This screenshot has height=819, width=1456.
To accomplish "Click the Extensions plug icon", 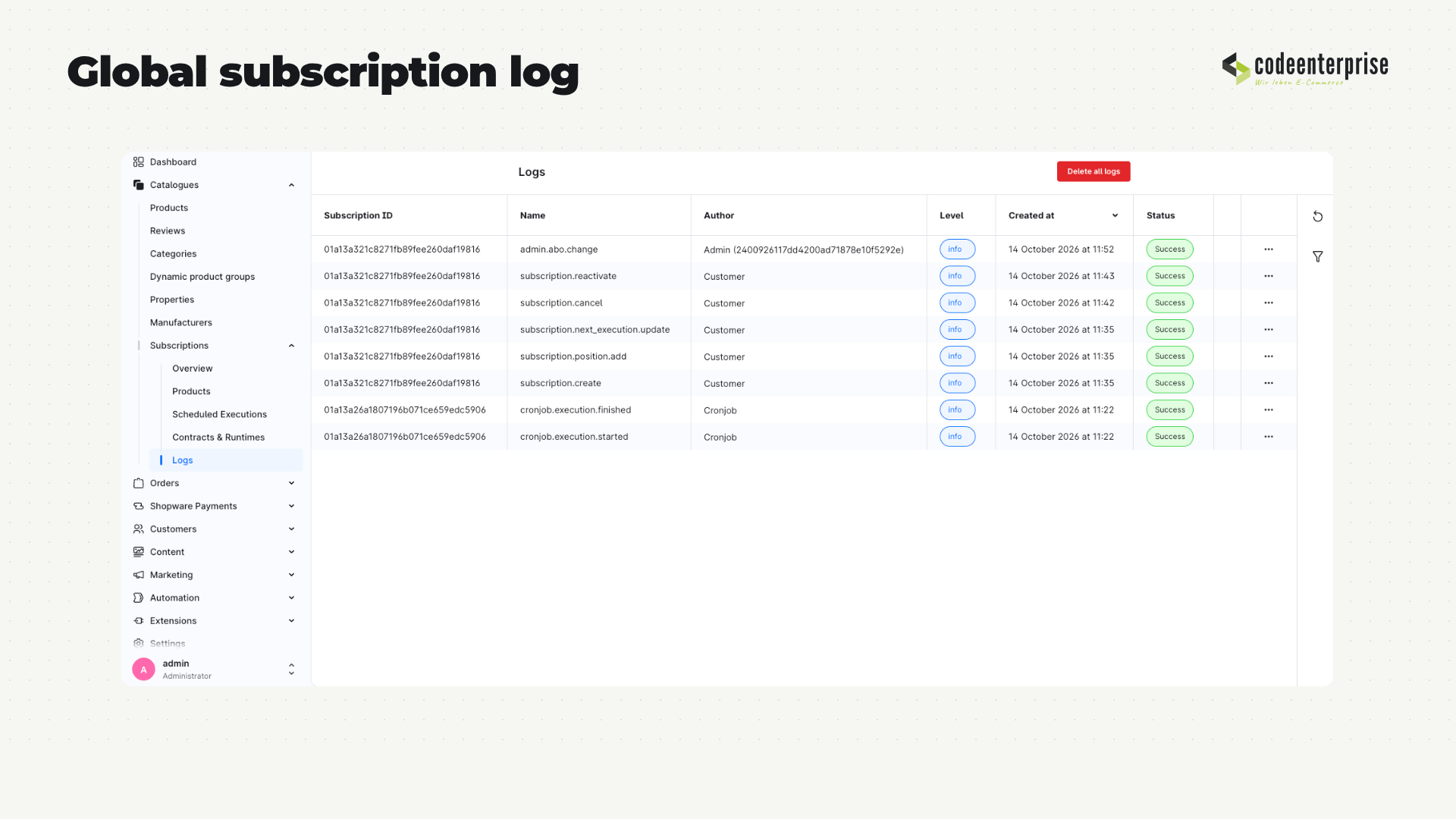I will click(138, 620).
